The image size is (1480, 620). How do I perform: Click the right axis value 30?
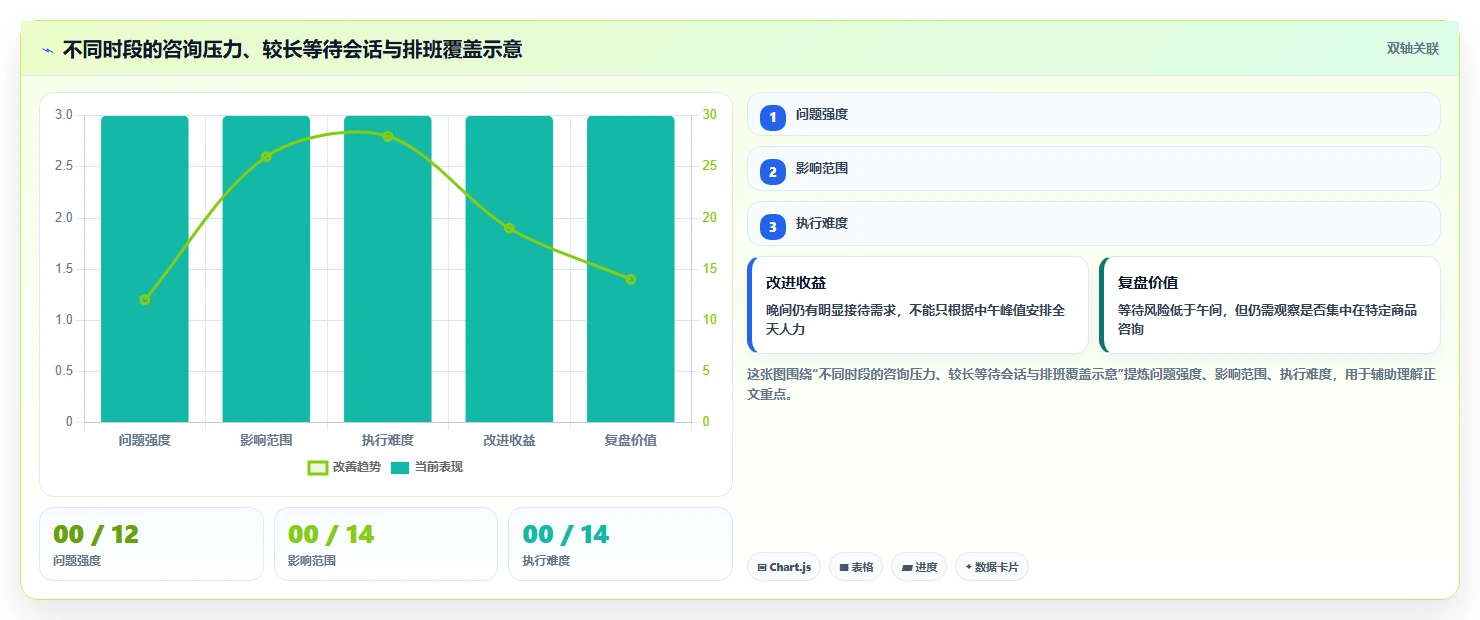[710, 115]
